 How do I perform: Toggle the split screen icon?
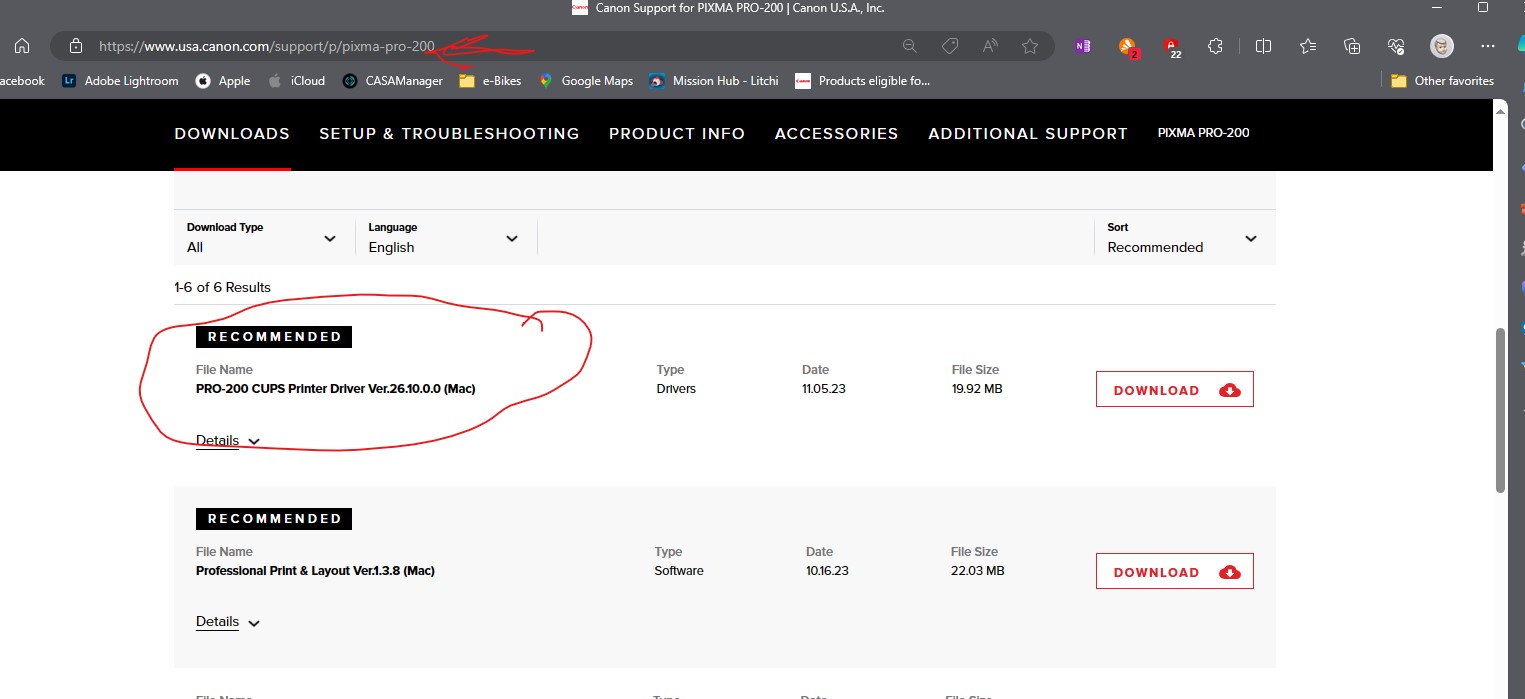pos(1263,46)
